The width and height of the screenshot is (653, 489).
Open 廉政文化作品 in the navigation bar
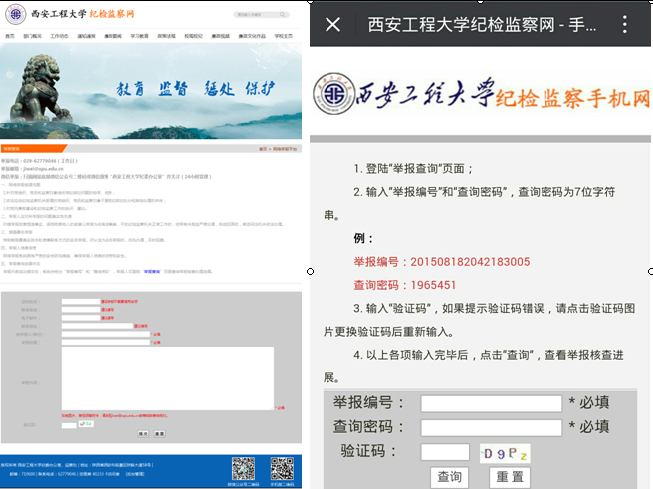[x=252, y=36]
